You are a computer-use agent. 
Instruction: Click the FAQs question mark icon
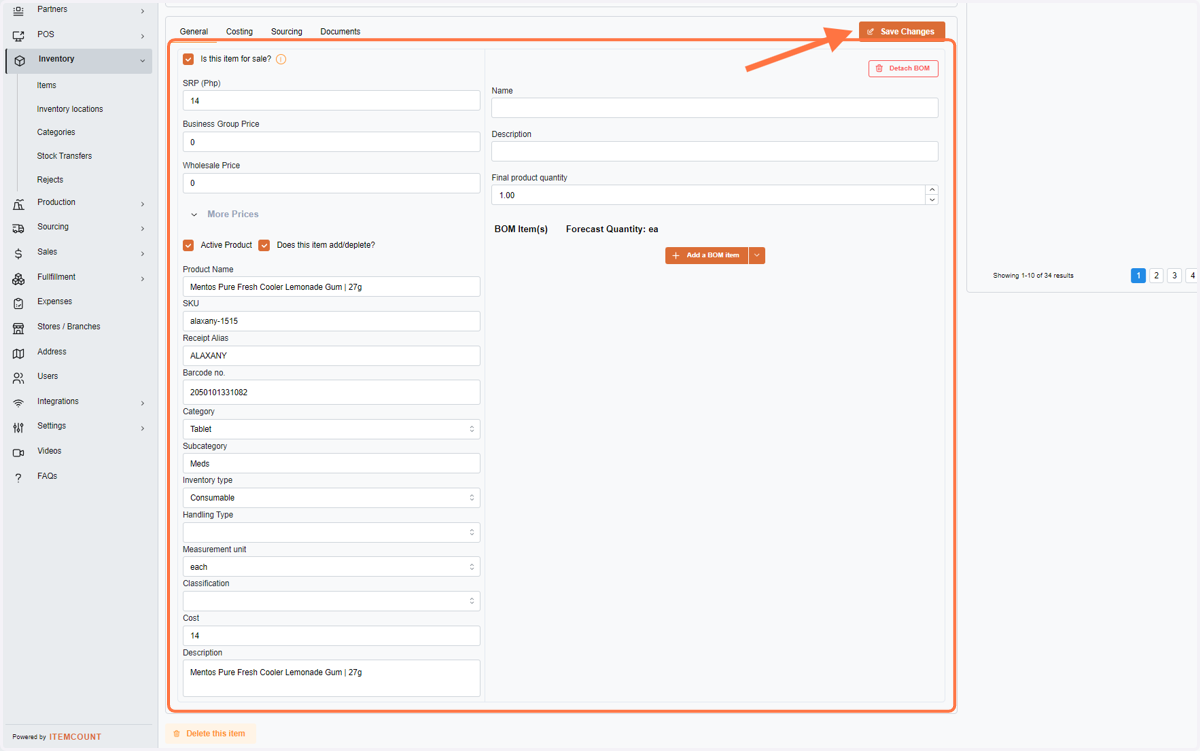tap(18, 477)
